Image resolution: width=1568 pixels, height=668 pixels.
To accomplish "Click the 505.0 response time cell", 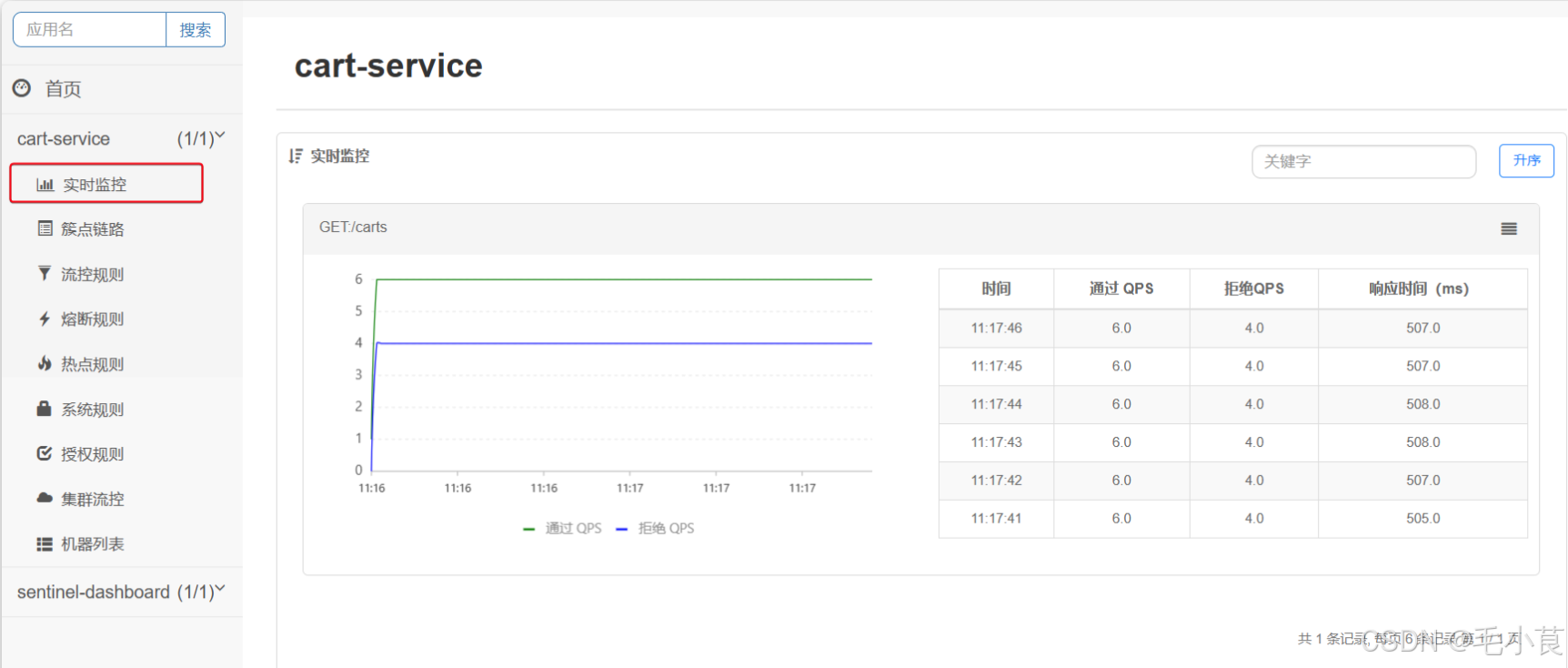I will coord(1422,519).
